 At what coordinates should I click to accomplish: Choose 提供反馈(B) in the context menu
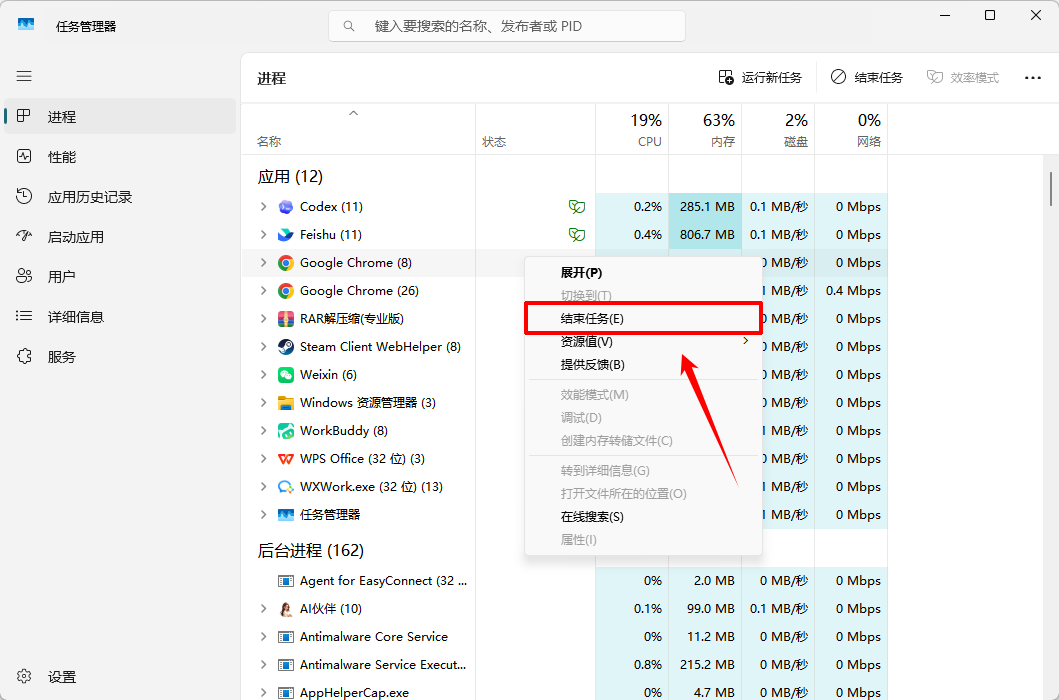pyautogui.click(x=644, y=365)
